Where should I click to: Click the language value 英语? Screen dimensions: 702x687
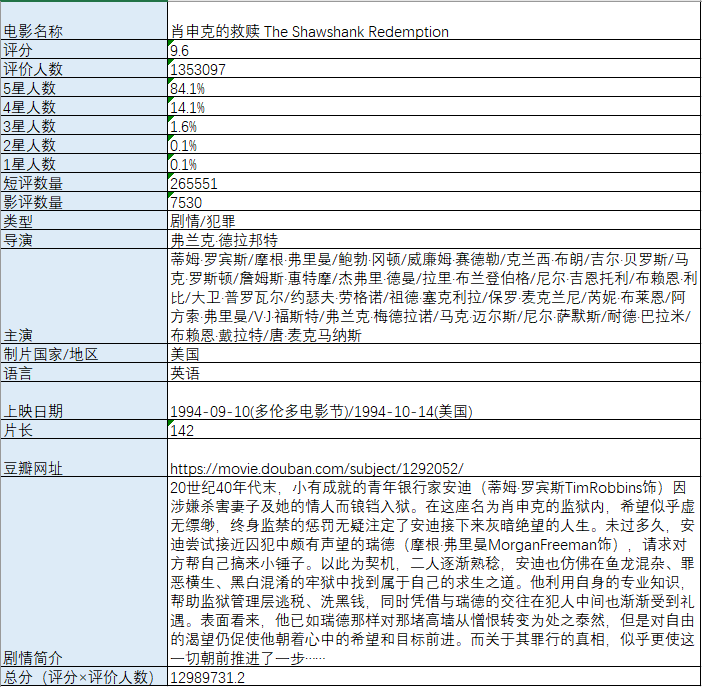pyautogui.click(x=185, y=373)
